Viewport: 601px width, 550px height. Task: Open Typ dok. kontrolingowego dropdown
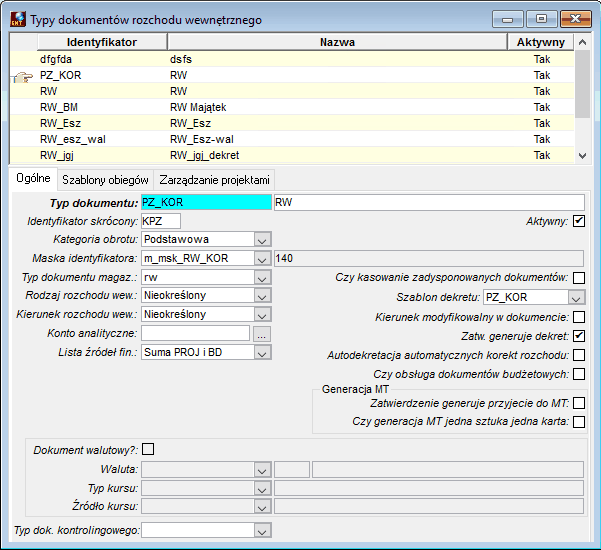[262, 531]
